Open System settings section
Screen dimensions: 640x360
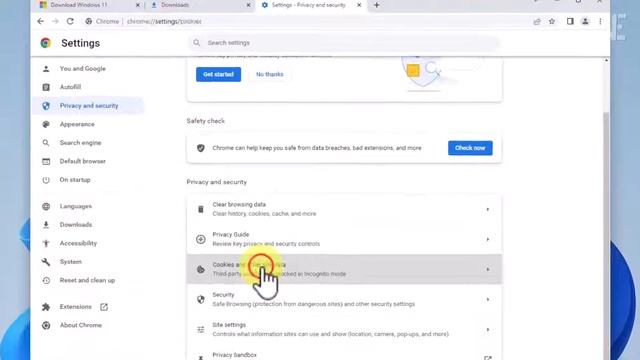click(x=70, y=262)
